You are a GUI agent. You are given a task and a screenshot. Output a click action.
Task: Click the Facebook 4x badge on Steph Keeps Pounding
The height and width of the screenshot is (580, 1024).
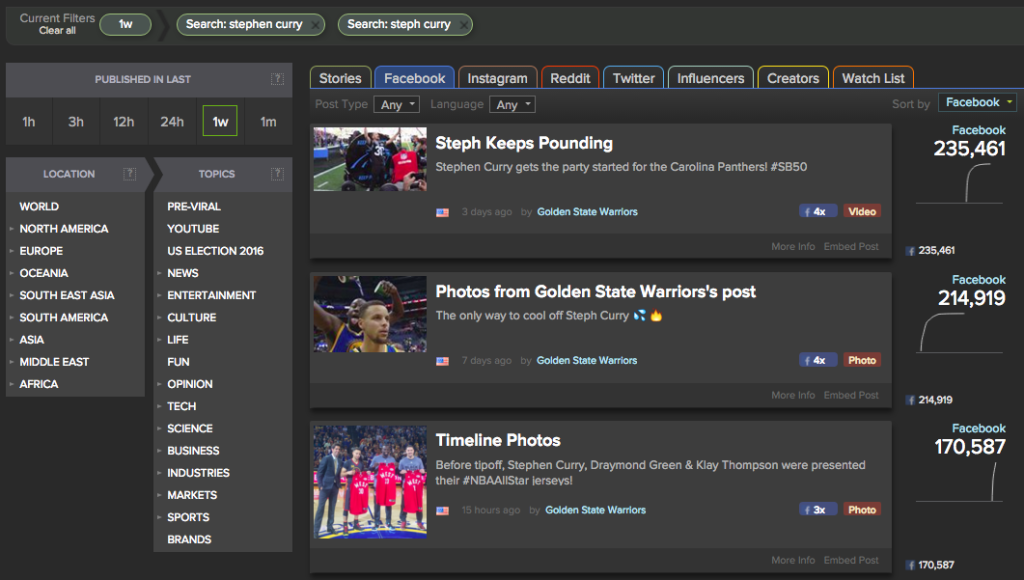(817, 212)
